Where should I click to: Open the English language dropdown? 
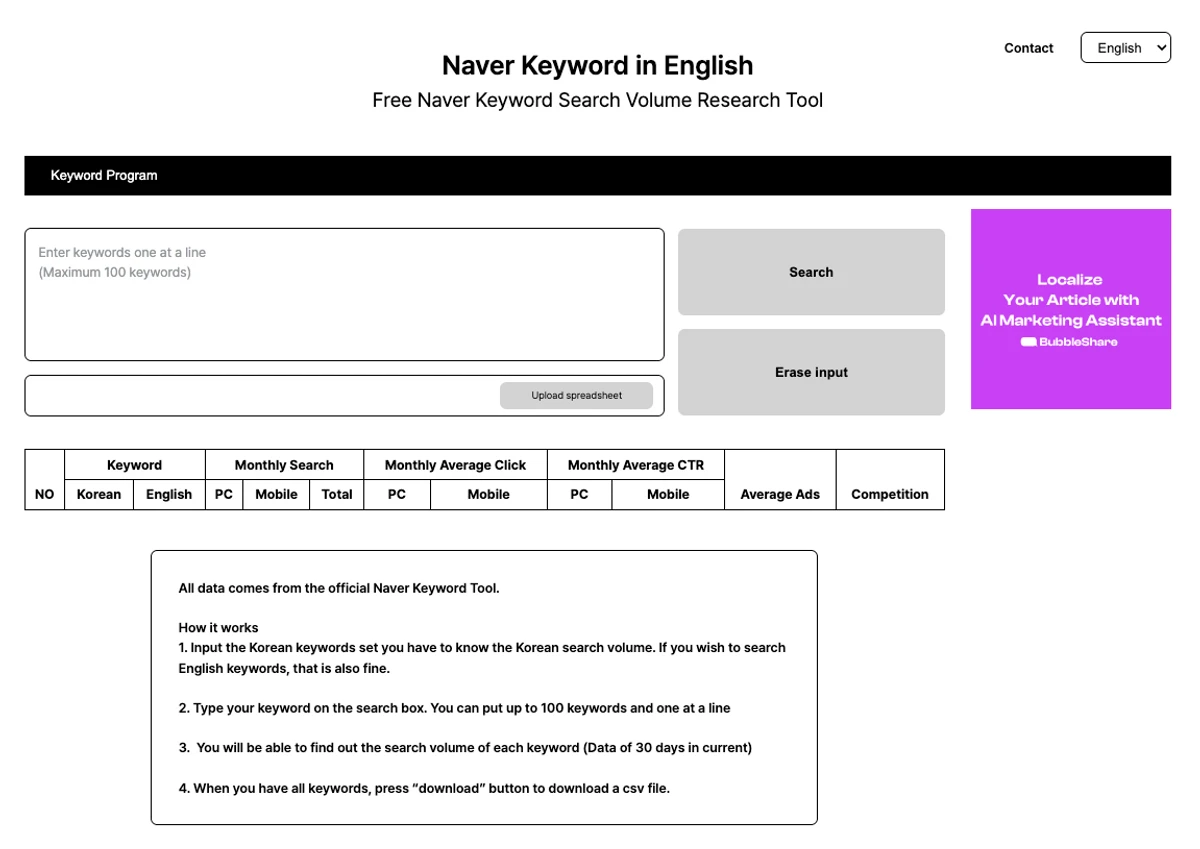coord(1125,48)
